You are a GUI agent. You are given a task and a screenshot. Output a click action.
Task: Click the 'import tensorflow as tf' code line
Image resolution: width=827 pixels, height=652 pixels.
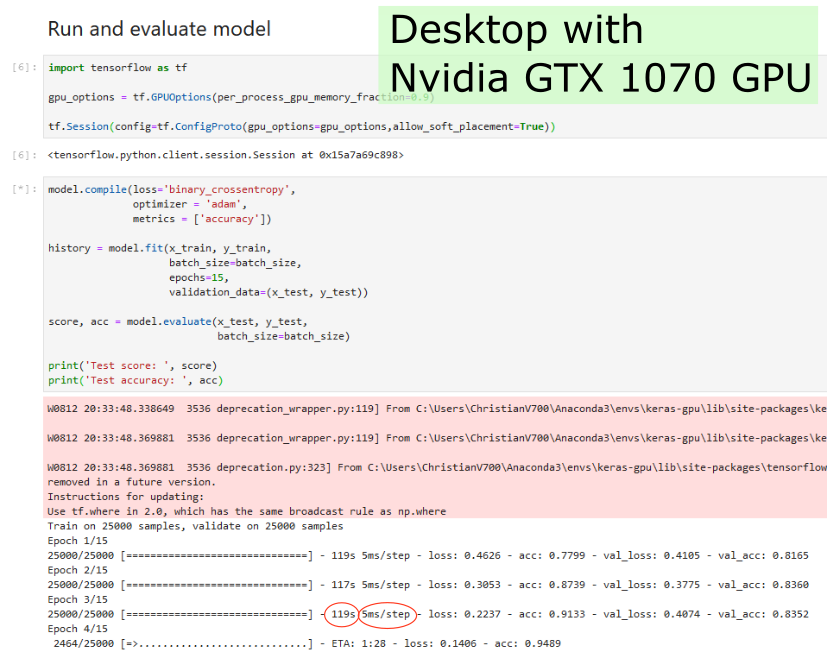[x=118, y=68]
